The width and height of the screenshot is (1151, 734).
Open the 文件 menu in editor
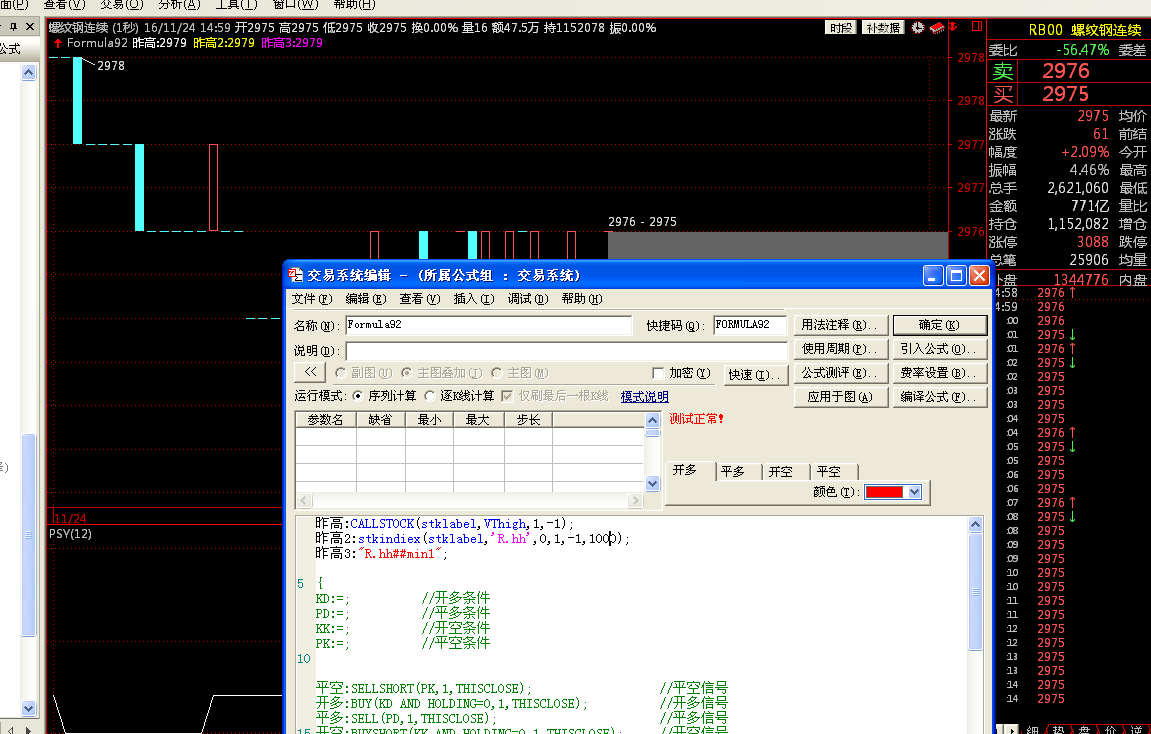[312, 299]
